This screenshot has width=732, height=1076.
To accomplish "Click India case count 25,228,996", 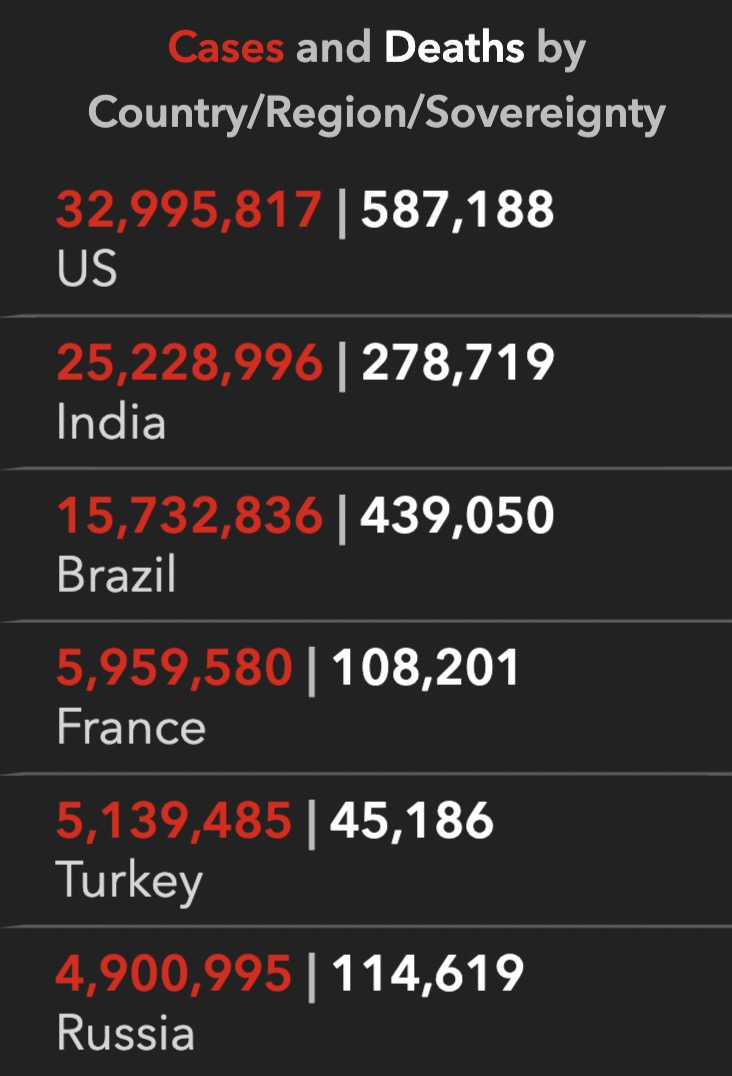I will click(190, 363).
